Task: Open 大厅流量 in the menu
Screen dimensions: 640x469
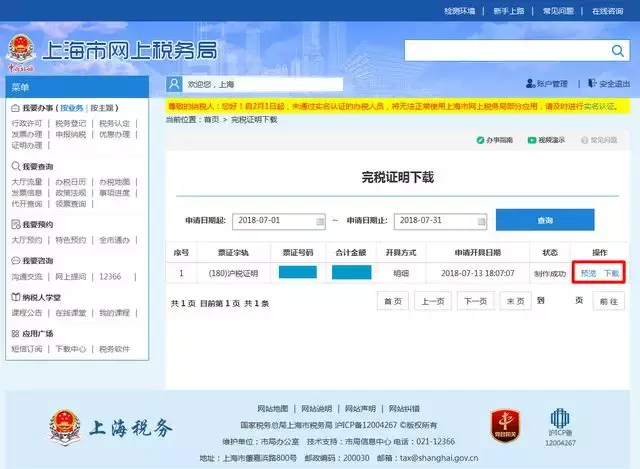Action: click(x=27, y=182)
